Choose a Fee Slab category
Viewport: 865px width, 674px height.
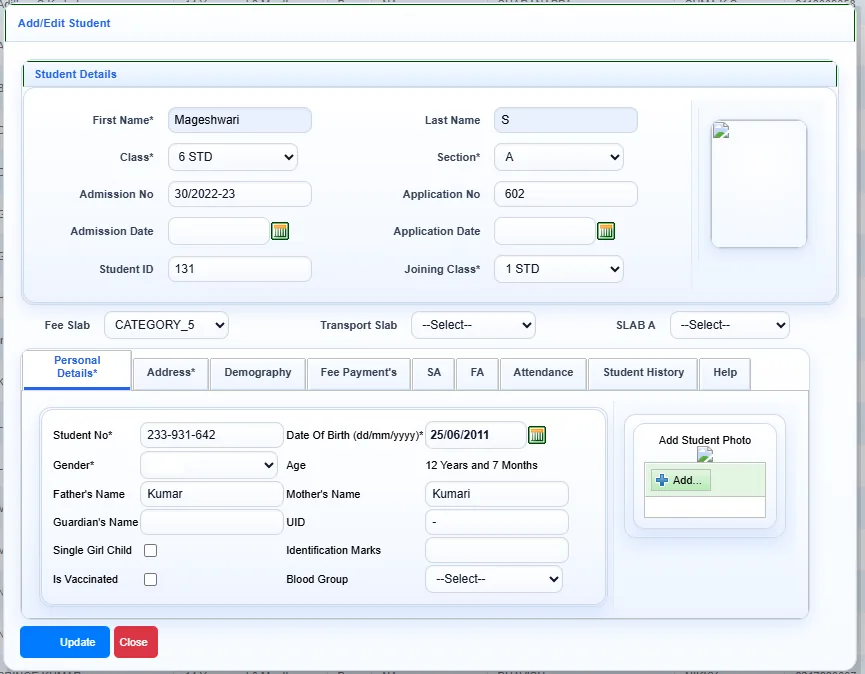pos(166,325)
